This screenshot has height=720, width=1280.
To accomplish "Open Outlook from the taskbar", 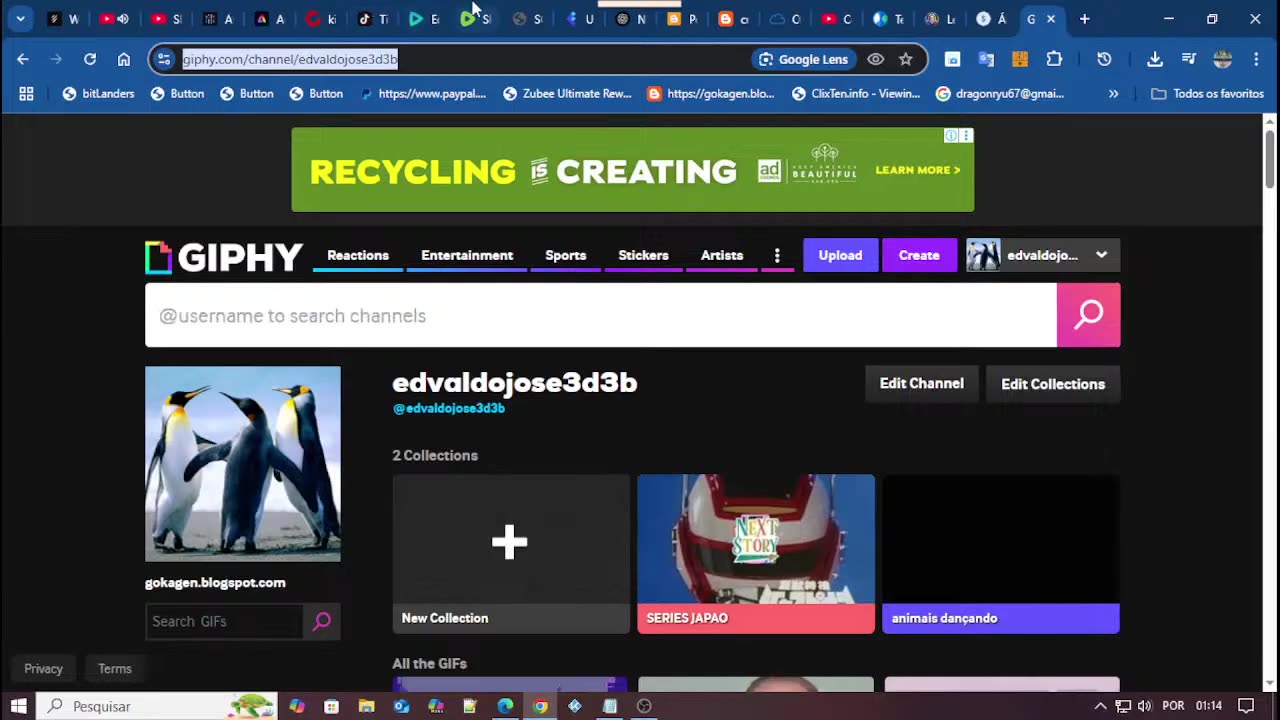I will pos(401,706).
